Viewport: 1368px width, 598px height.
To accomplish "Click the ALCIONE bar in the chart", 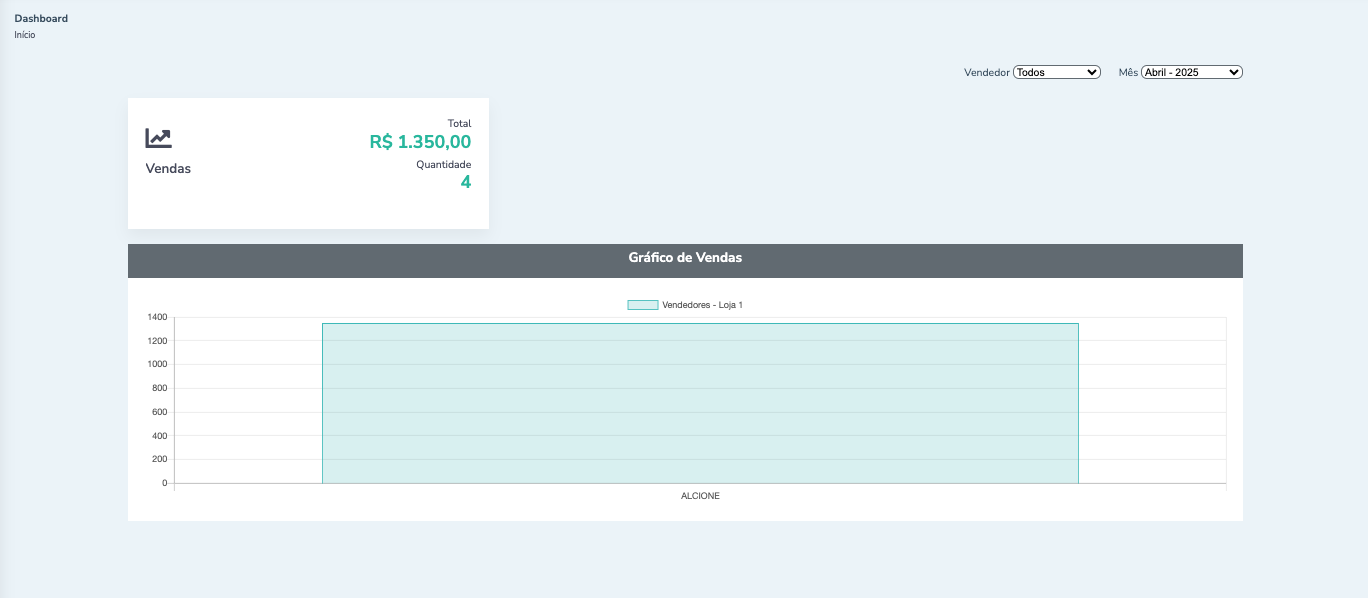I will click(700, 403).
